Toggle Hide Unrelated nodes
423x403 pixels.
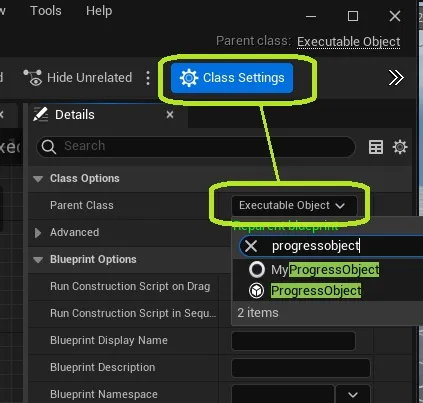[x=78, y=78]
